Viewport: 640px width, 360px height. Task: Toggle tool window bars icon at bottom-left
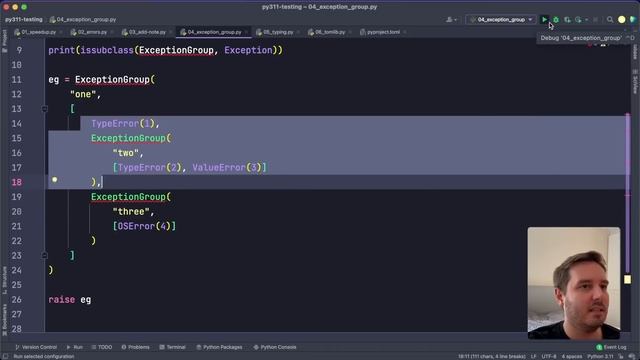click(5, 357)
